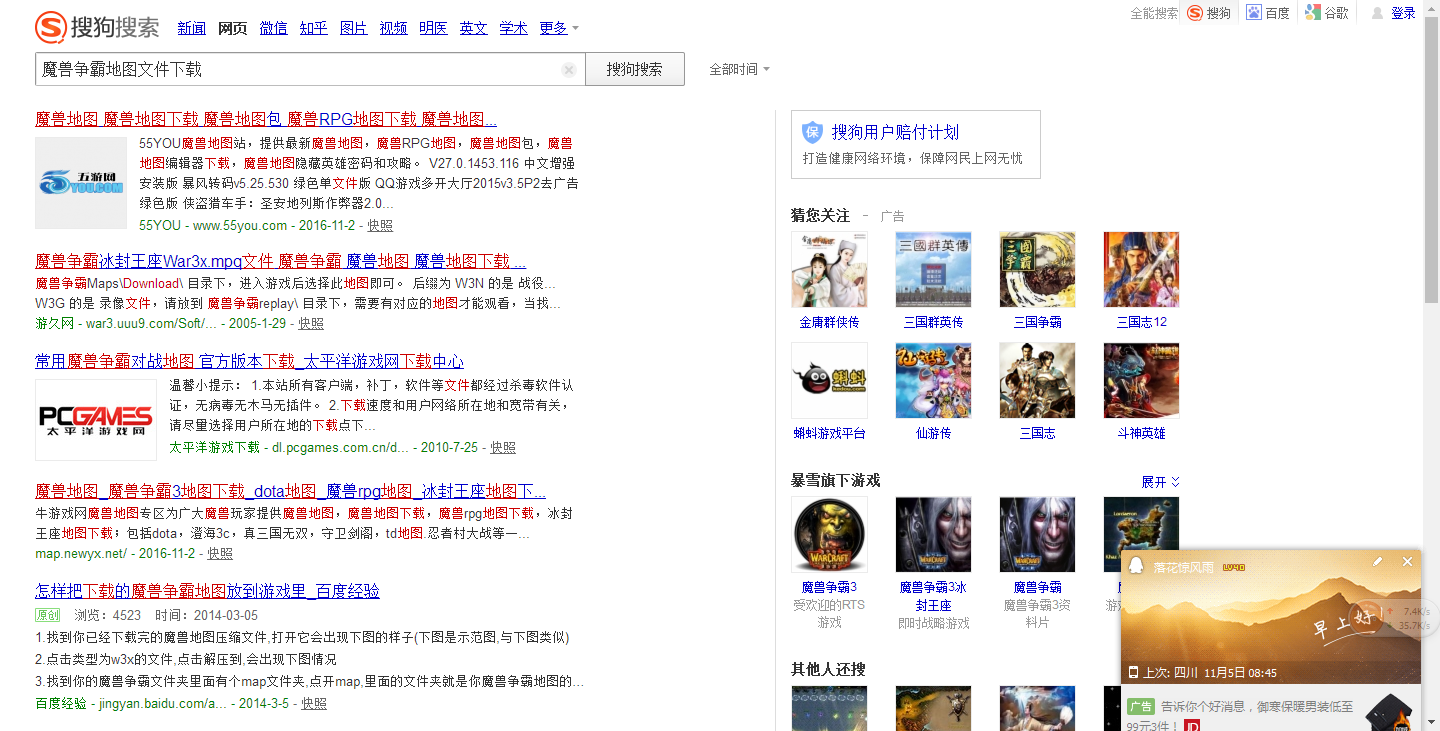
Task: Click the 登录 login link
Action: tap(1404, 13)
